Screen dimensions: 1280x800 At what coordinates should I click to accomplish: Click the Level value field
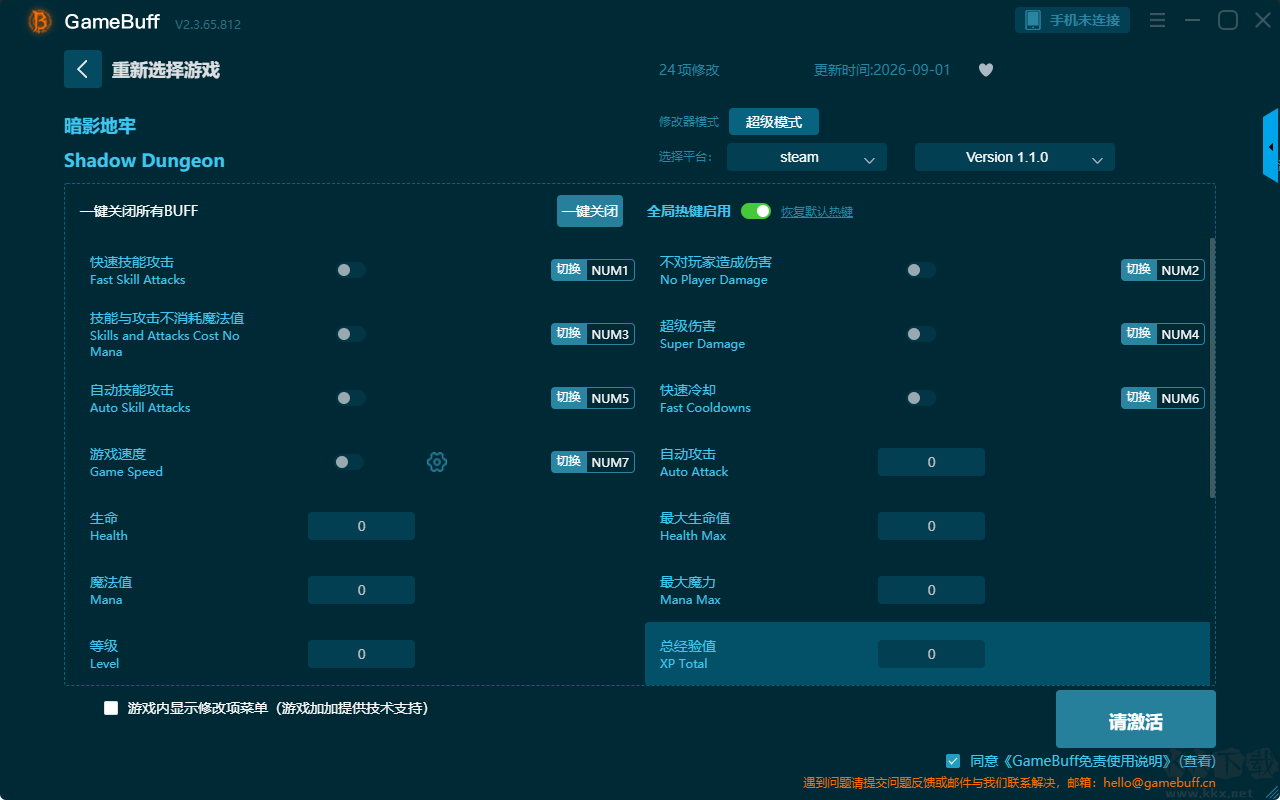(x=361, y=654)
